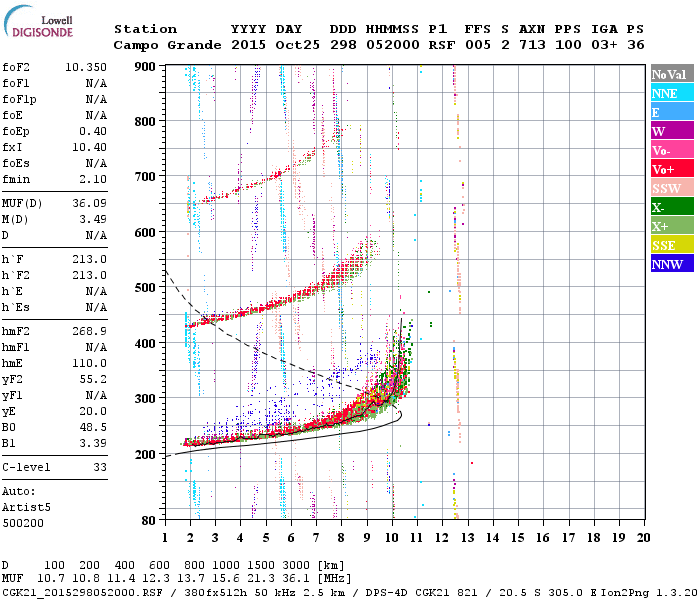700x600 pixels.
Task: Click the RSF program value
Action: click(x=442, y=45)
